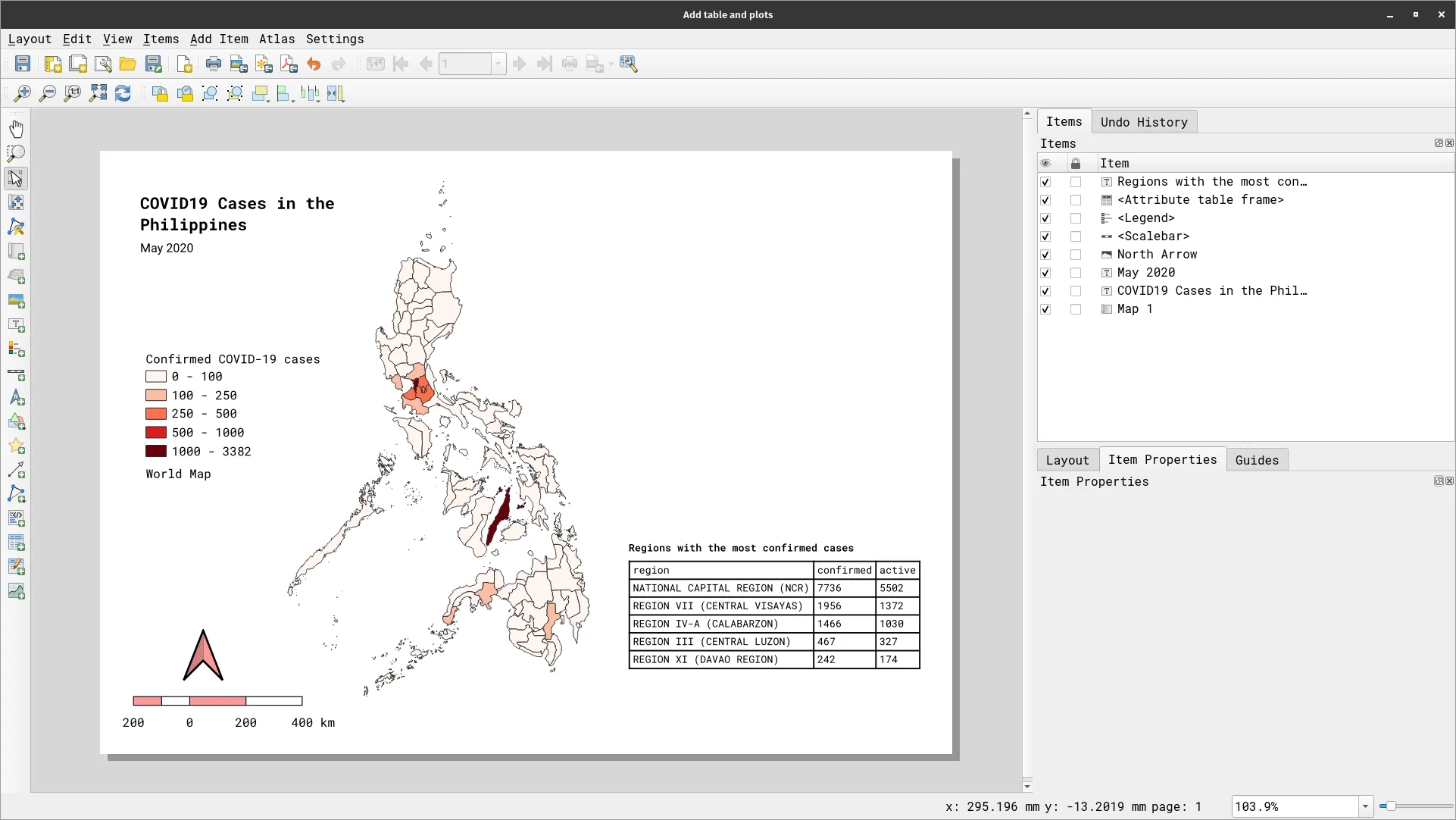Select the Add Label tool

click(16, 325)
